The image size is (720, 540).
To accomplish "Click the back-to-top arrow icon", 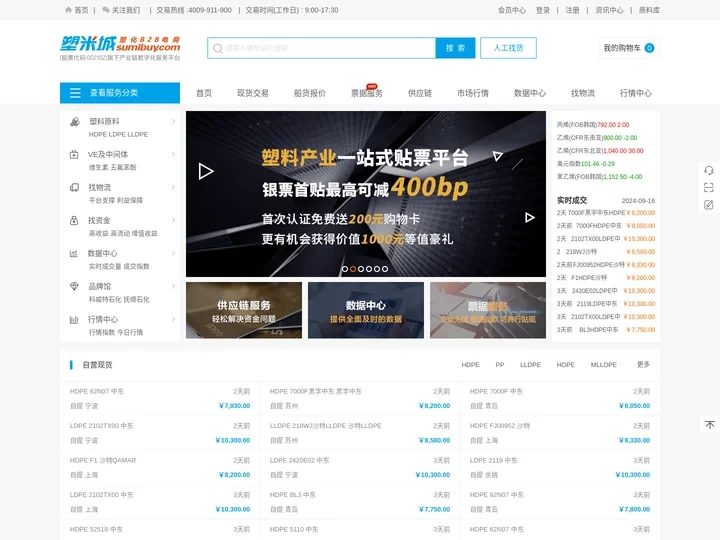I will [710, 425].
